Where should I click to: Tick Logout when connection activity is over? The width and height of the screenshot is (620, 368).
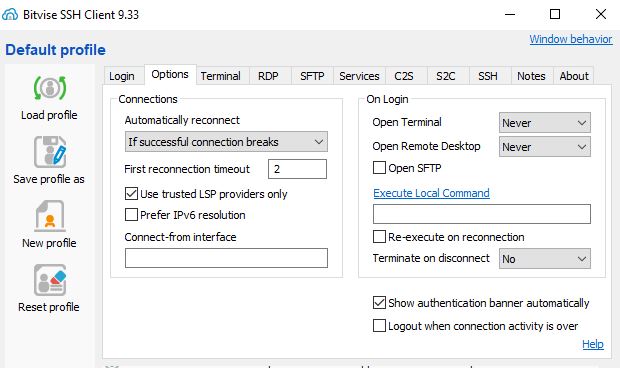tap(379, 326)
